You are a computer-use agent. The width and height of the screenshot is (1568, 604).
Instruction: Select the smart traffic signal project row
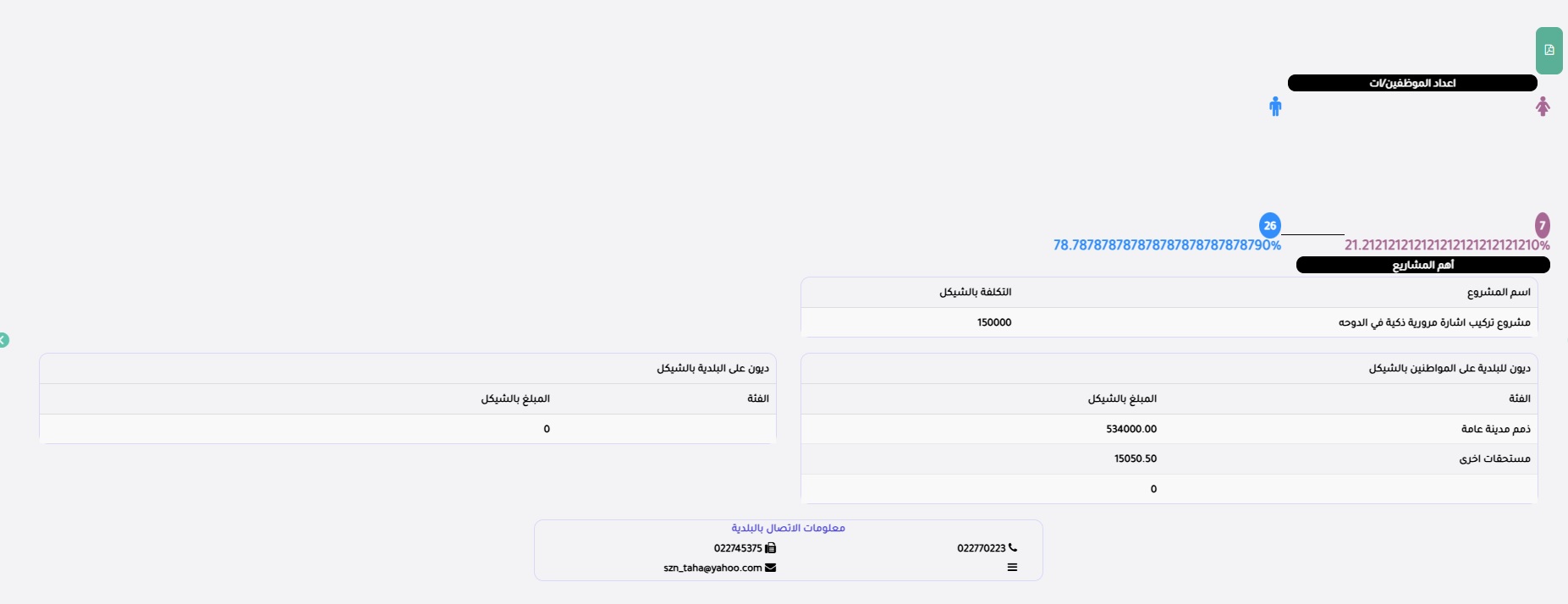pos(1433,322)
